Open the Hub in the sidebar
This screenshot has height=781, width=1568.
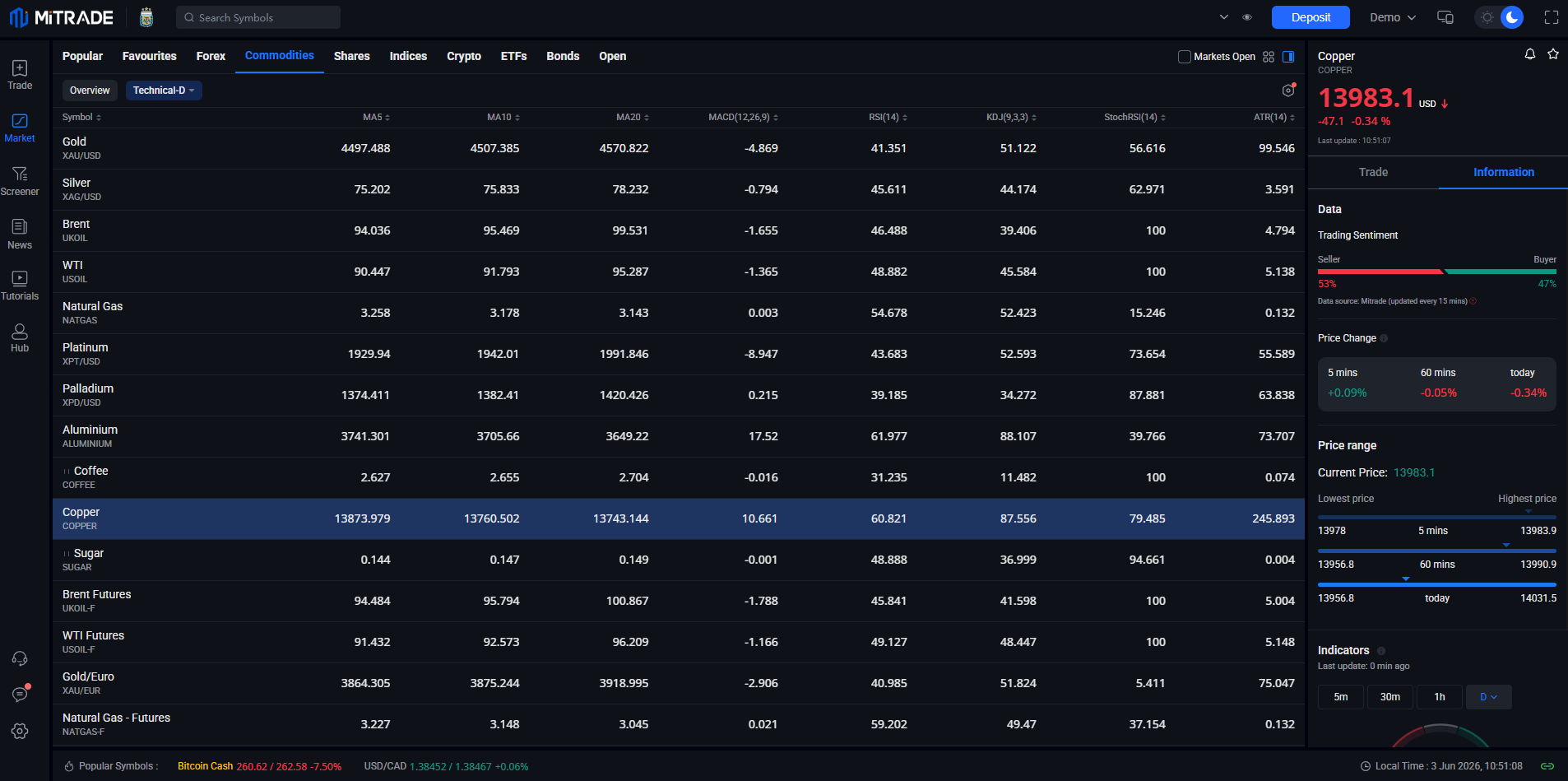[x=20, y=337]
